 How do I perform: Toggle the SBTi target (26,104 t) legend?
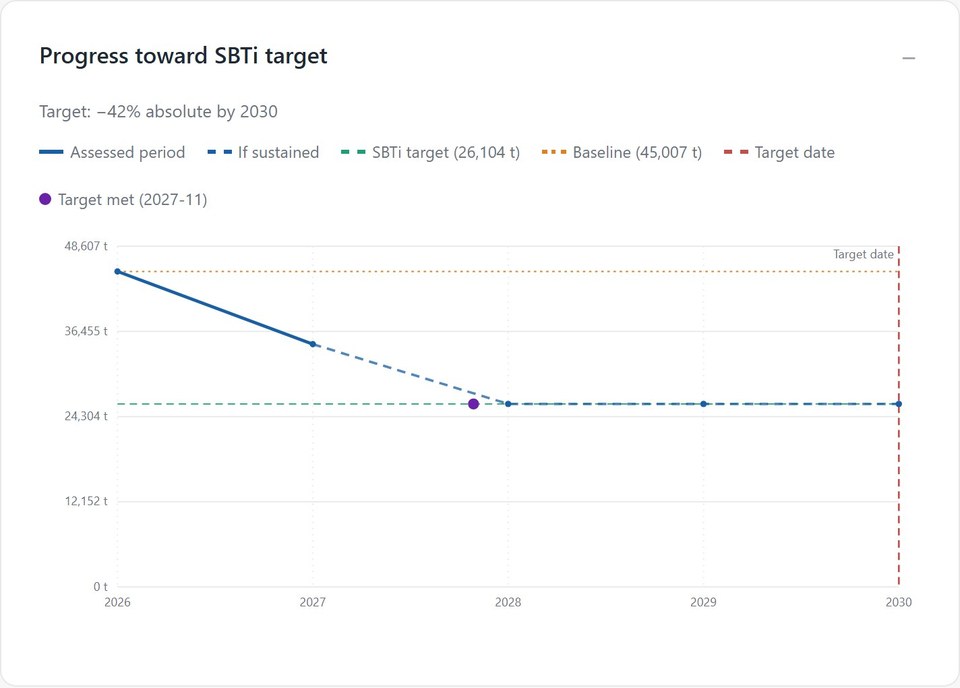(x=430, y=152)
